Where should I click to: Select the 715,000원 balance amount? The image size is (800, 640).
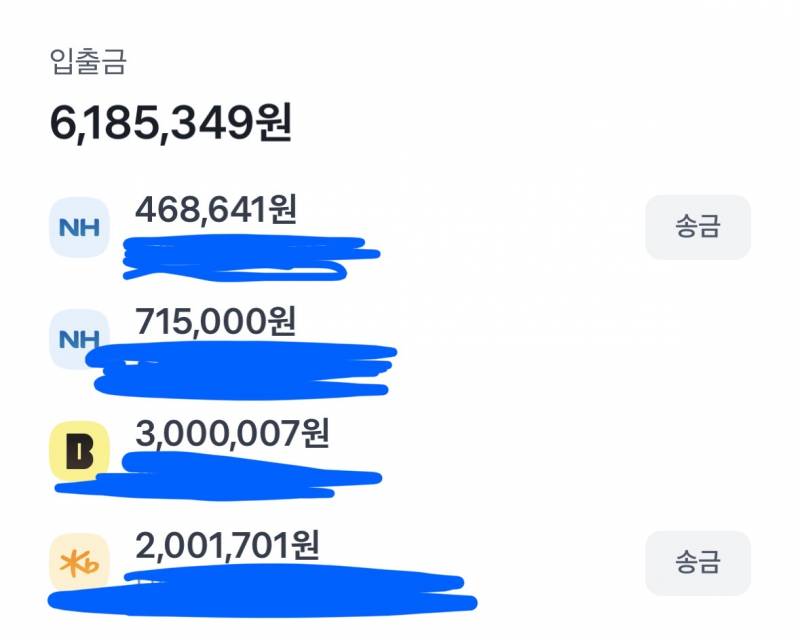click(x=215, y=322)
